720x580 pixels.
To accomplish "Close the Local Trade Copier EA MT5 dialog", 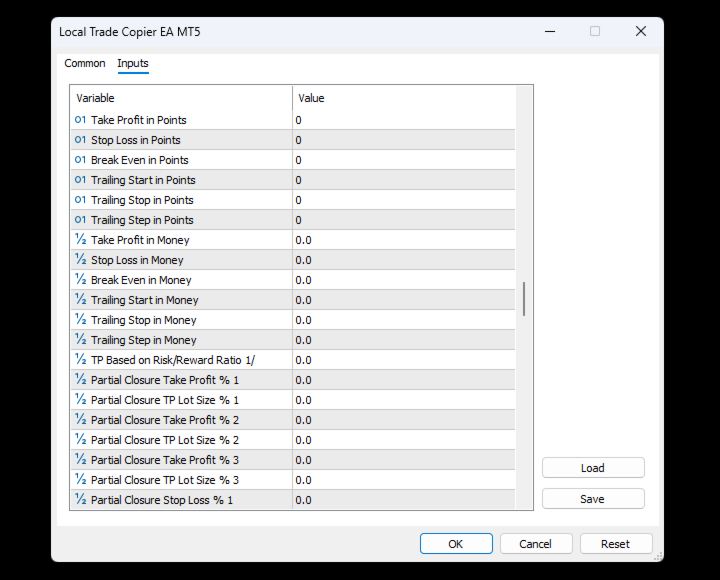I will pos(641,31).
